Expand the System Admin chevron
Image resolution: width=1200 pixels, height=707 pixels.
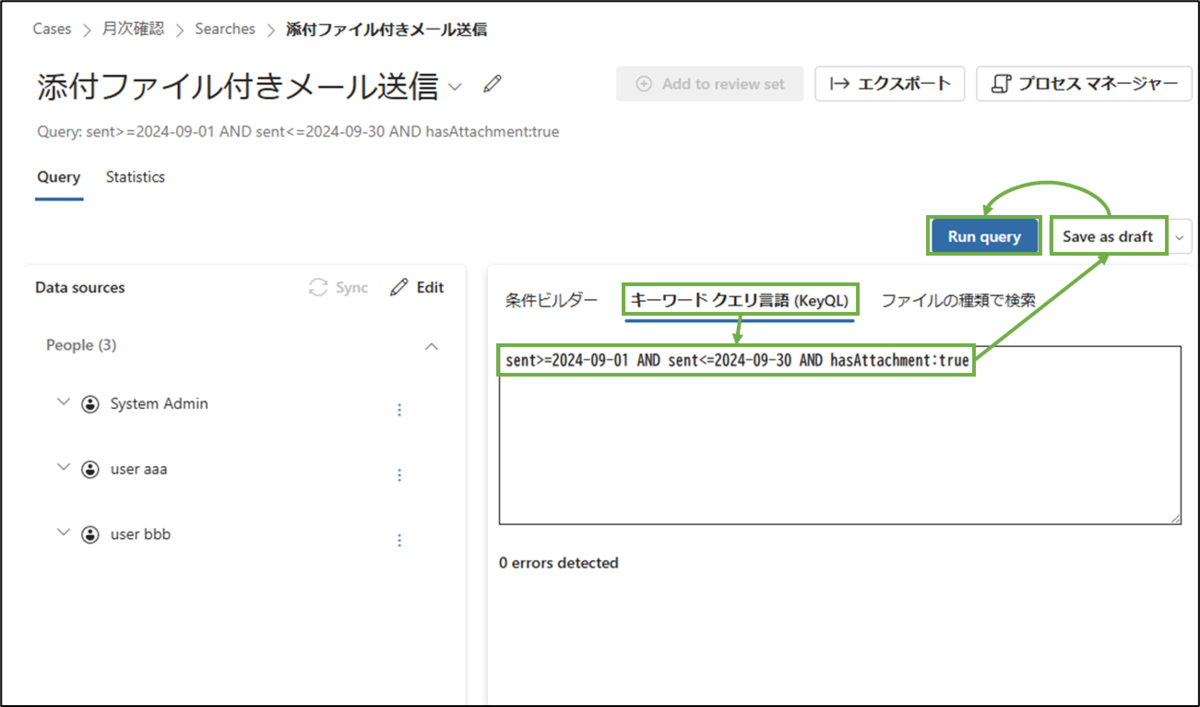(64, 402)
